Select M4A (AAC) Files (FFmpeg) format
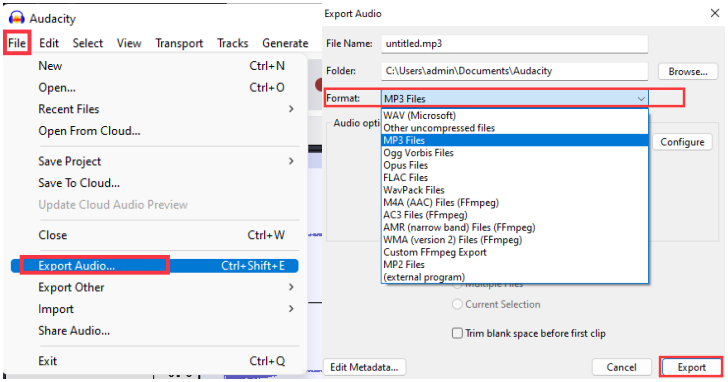Viewport: 728px width, 382px height. coord(514,202)
